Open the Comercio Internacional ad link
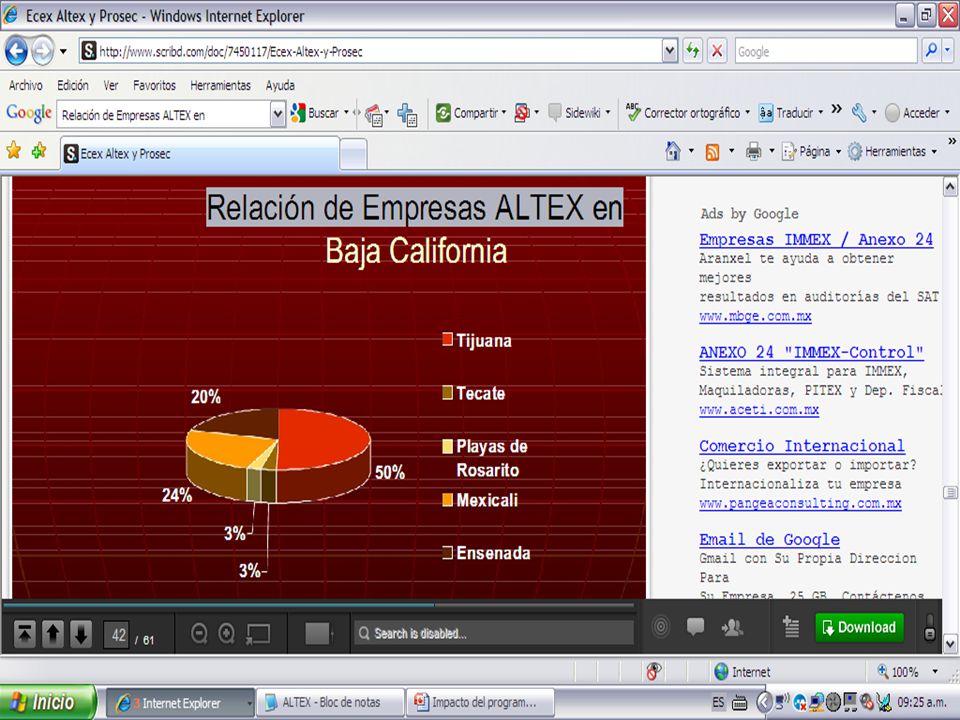Image resolution: width=960 pixels, height=720 pixels. (x=802, y=446)
